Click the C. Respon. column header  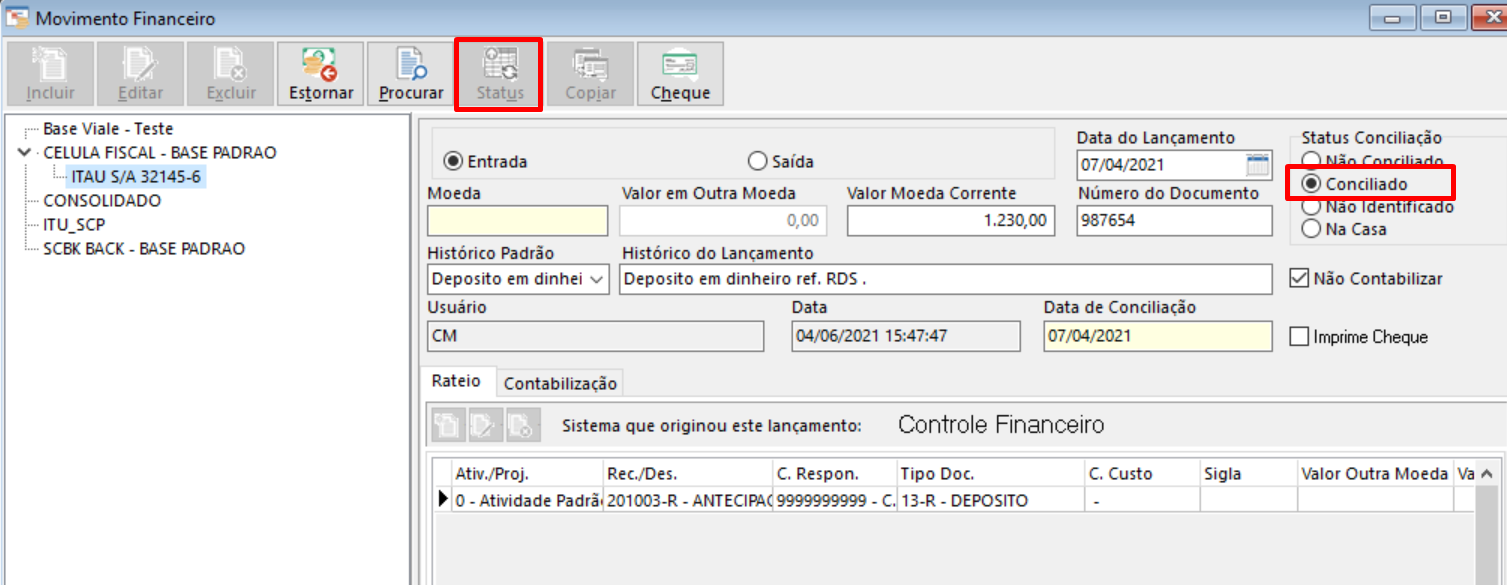point(834,474)
